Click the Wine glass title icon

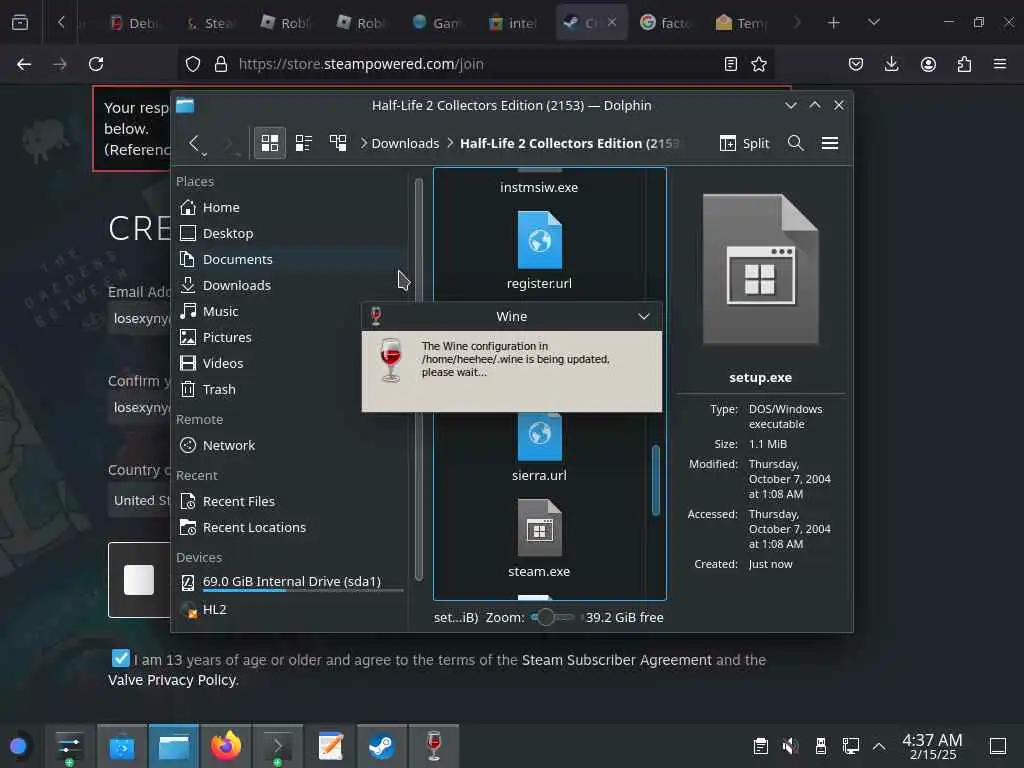376,316
